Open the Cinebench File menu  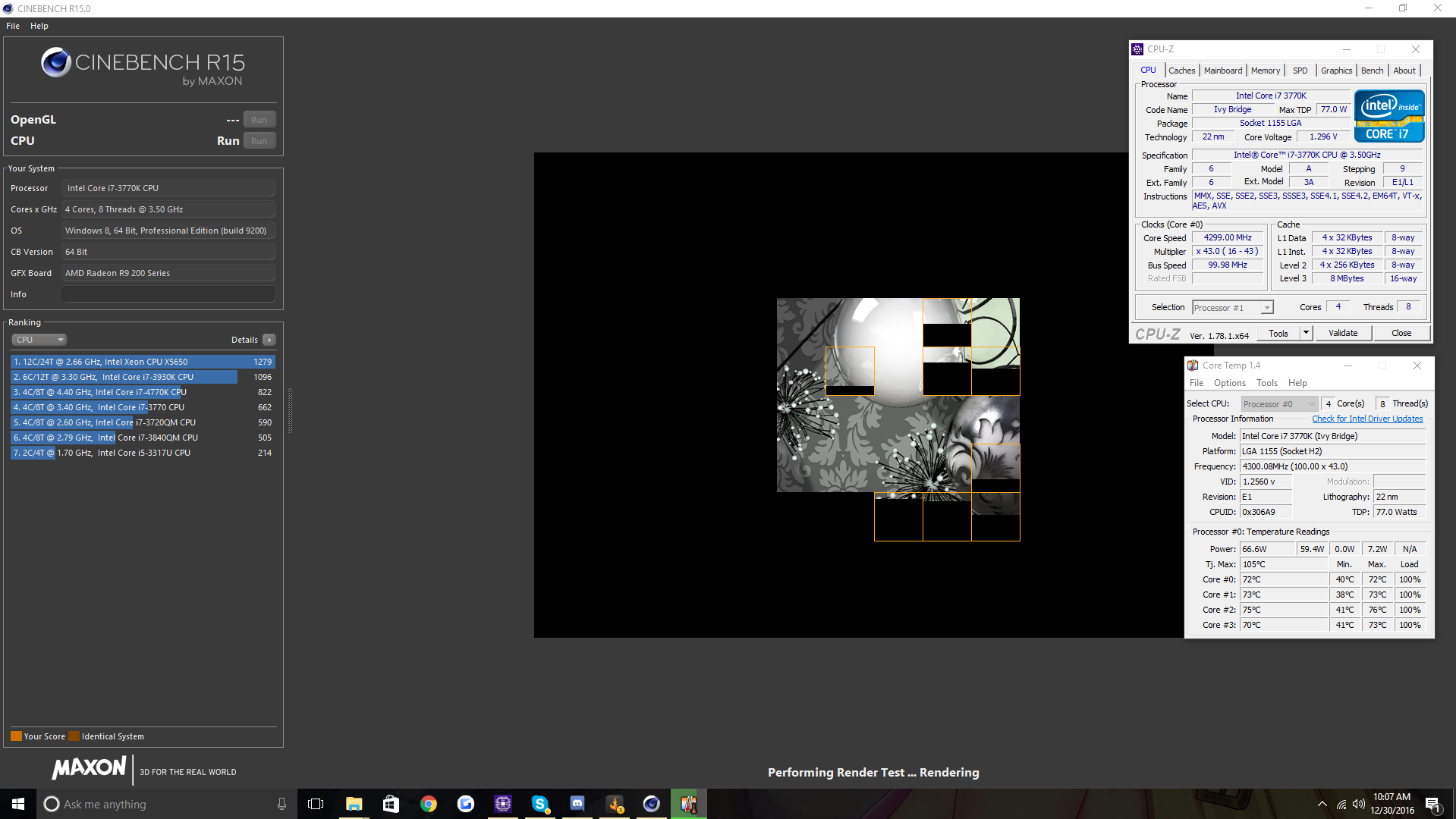pyautogui.click(x=13, y=26)
